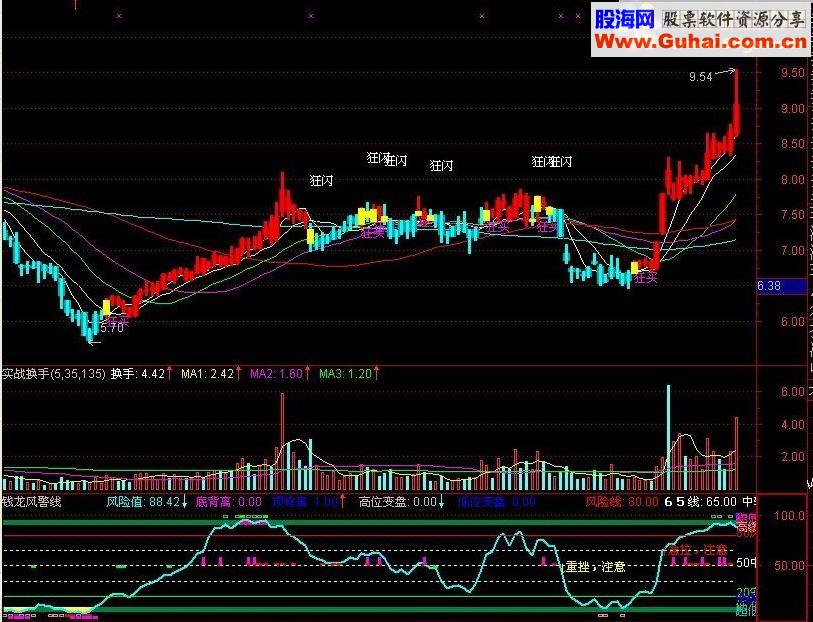
Task: Click the red 急拉，注意 warning text
Action: (698, 549)
